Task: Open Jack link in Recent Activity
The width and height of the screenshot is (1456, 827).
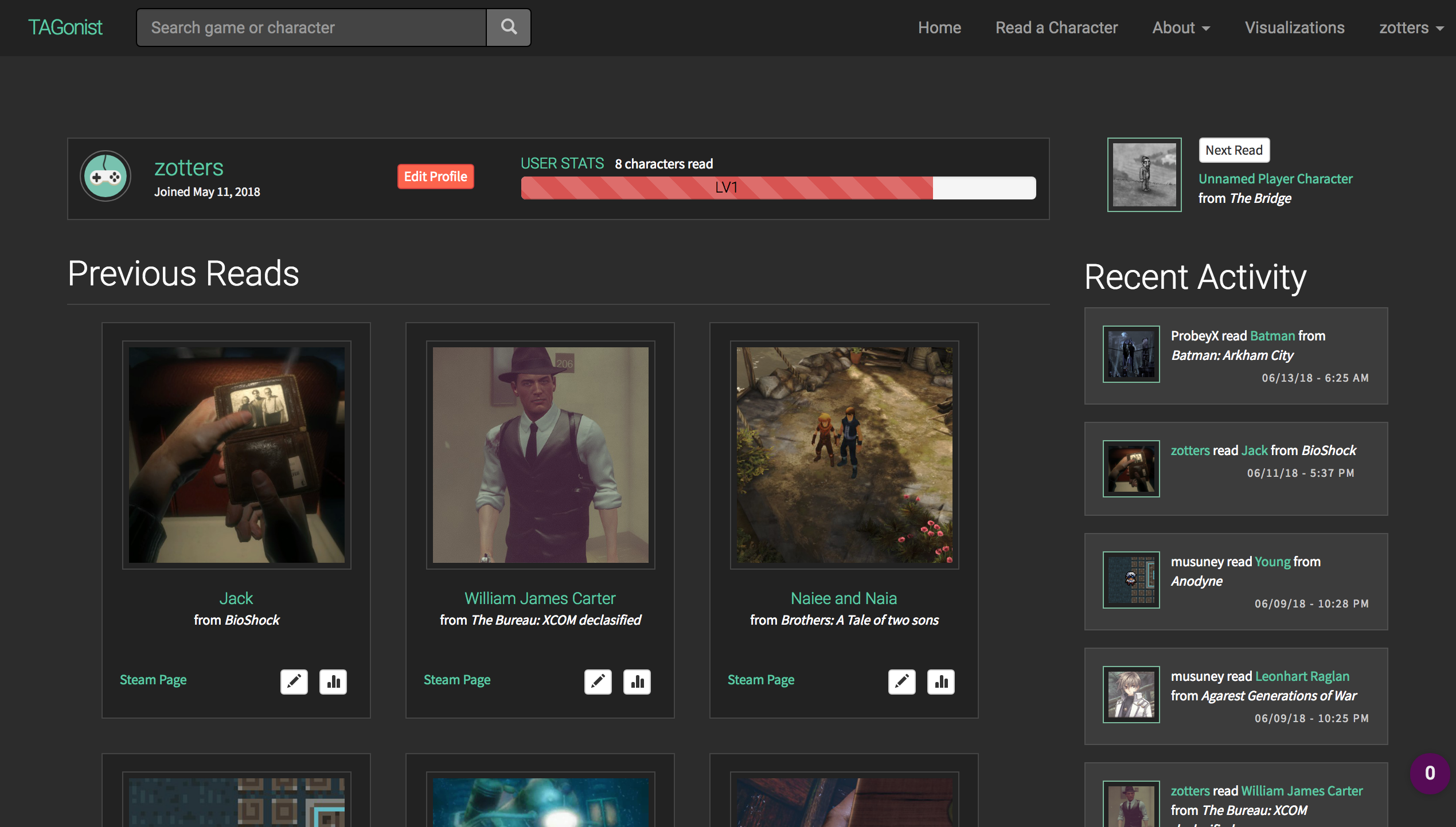Action: pos(1254,450)
